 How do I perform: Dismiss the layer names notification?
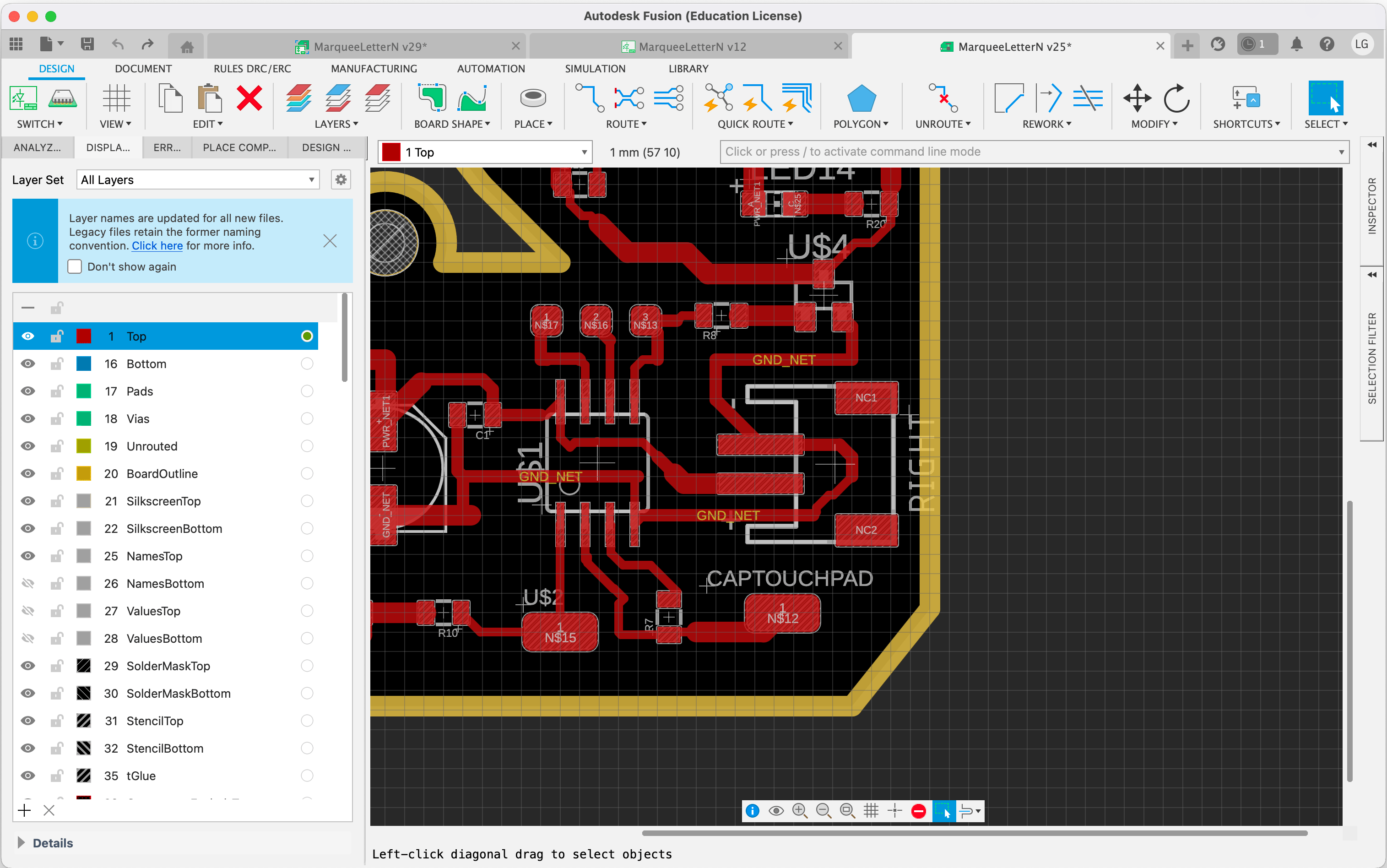(x=330, y=241)
